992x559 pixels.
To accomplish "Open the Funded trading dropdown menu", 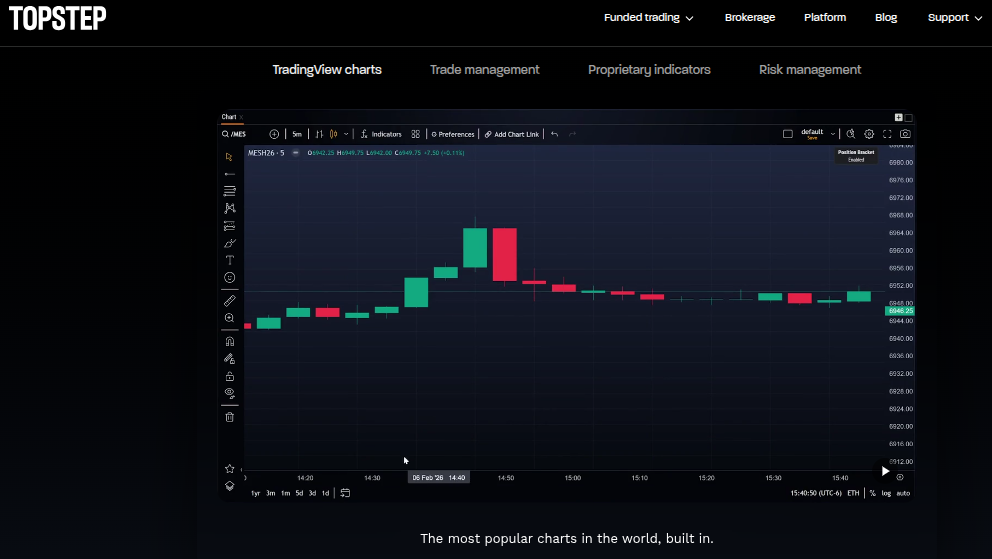I will 648,18.
